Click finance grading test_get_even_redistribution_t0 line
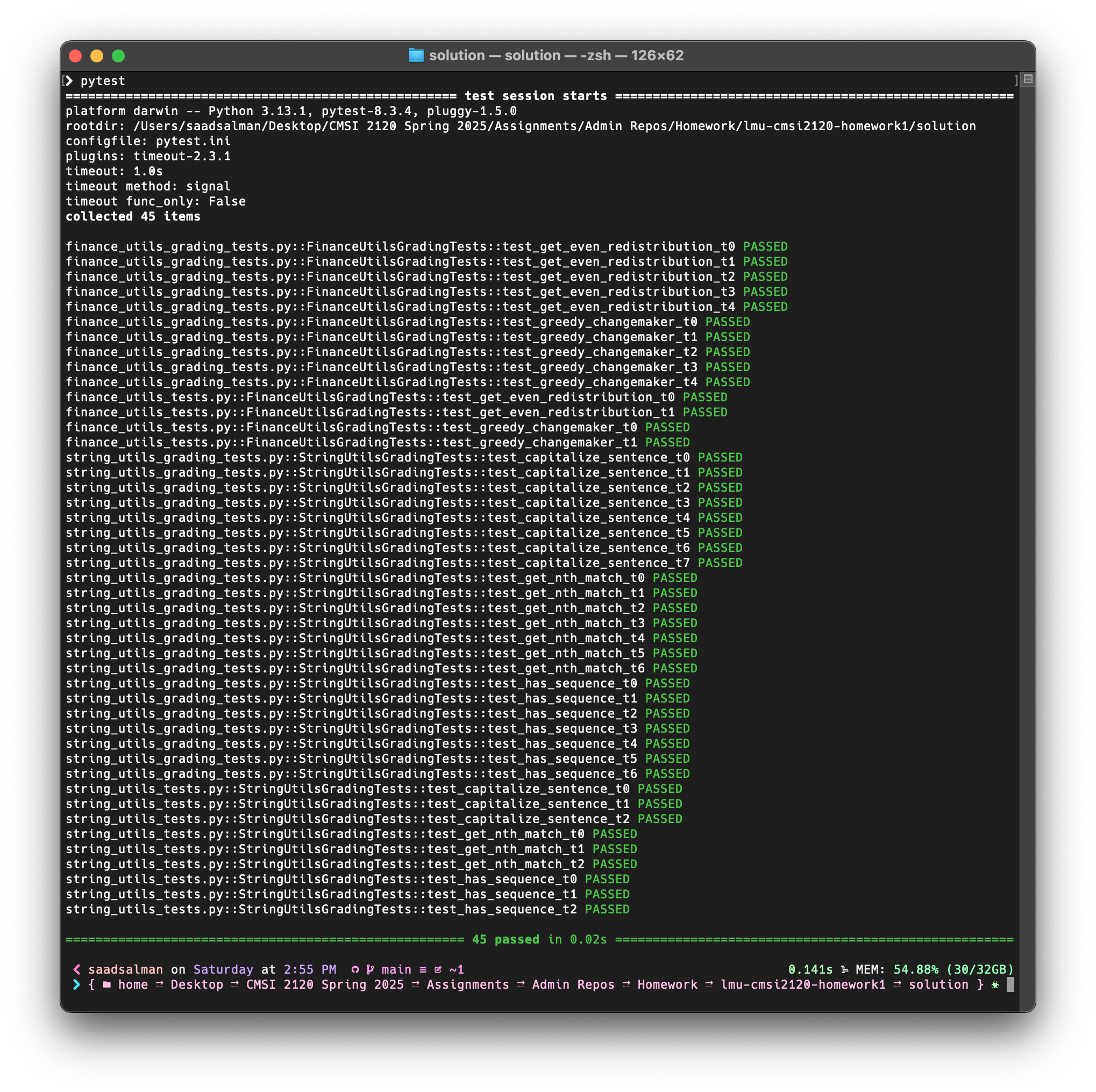Screen dimensions: 1096x1092 [426, 246]
